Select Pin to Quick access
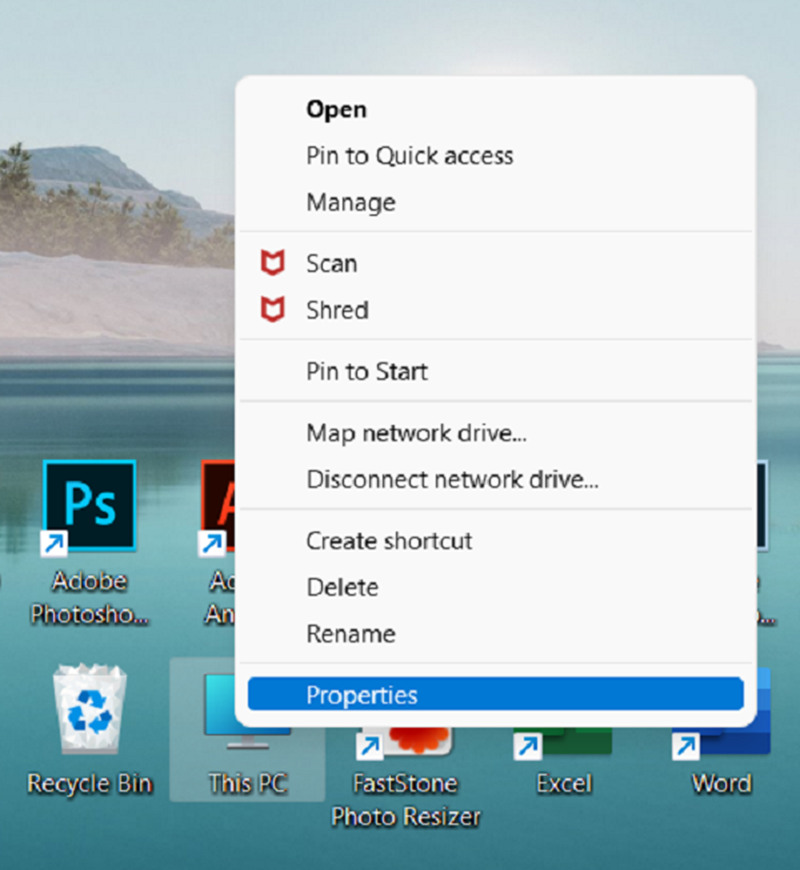 click(409, 156)
